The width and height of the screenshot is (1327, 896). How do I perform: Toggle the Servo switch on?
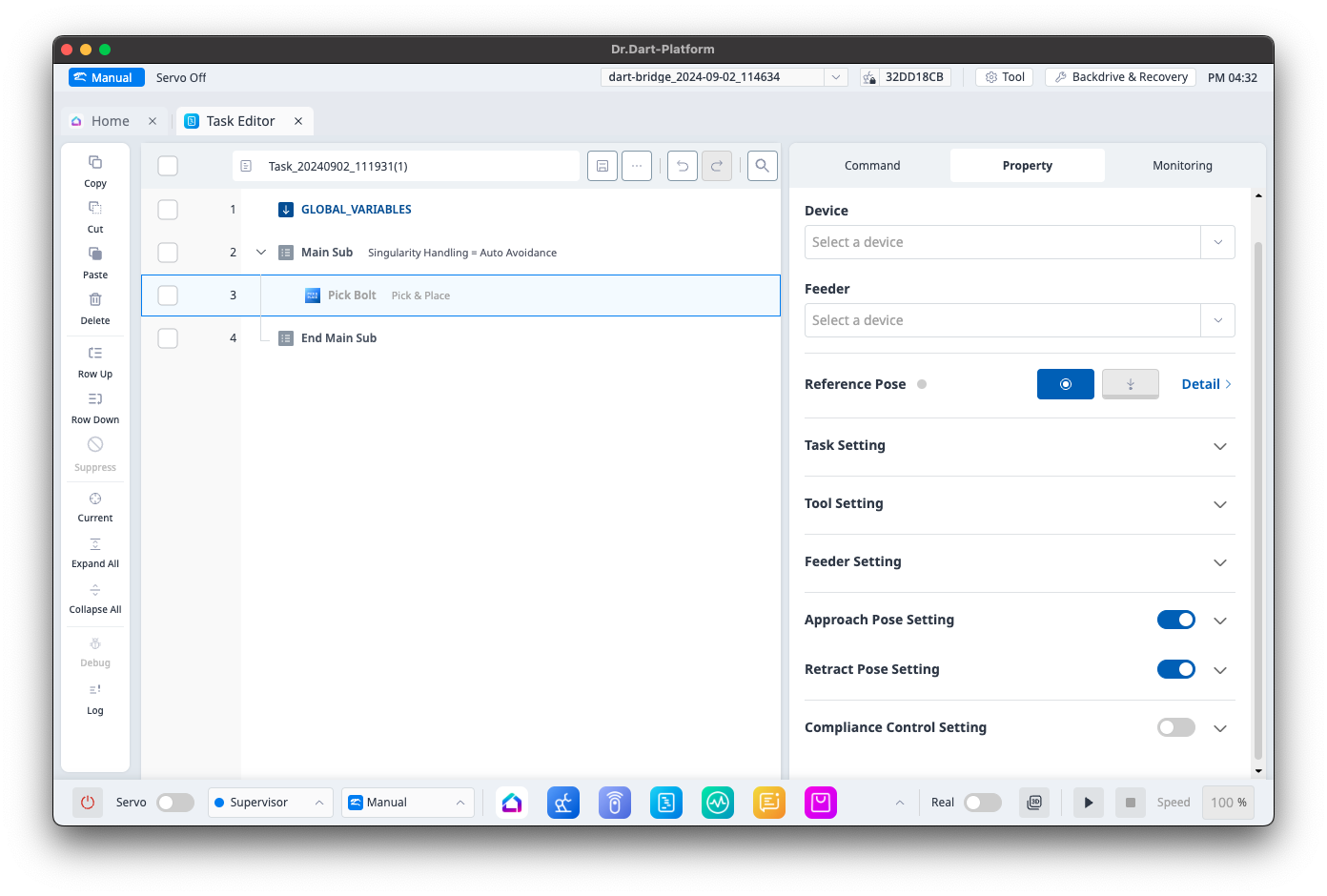[175, 803]
